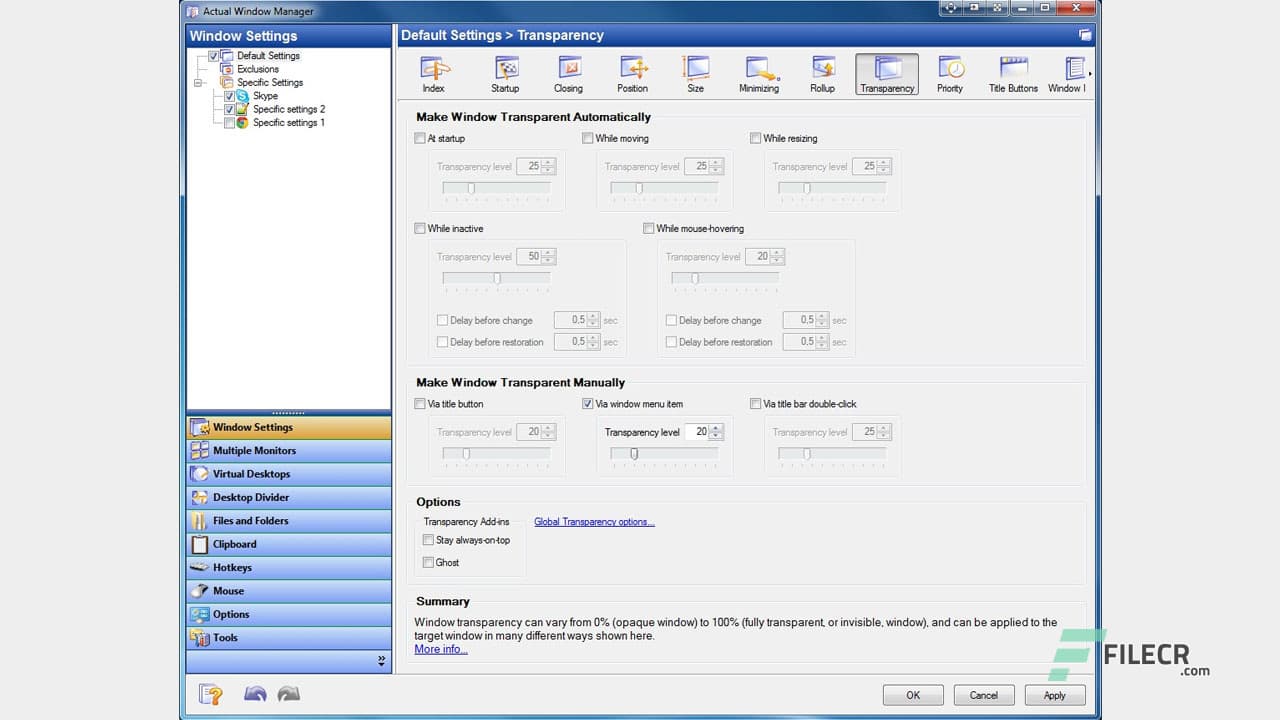Select the Priority settings icon
Screen dimensions: 1280x720
tap(949, 70)
